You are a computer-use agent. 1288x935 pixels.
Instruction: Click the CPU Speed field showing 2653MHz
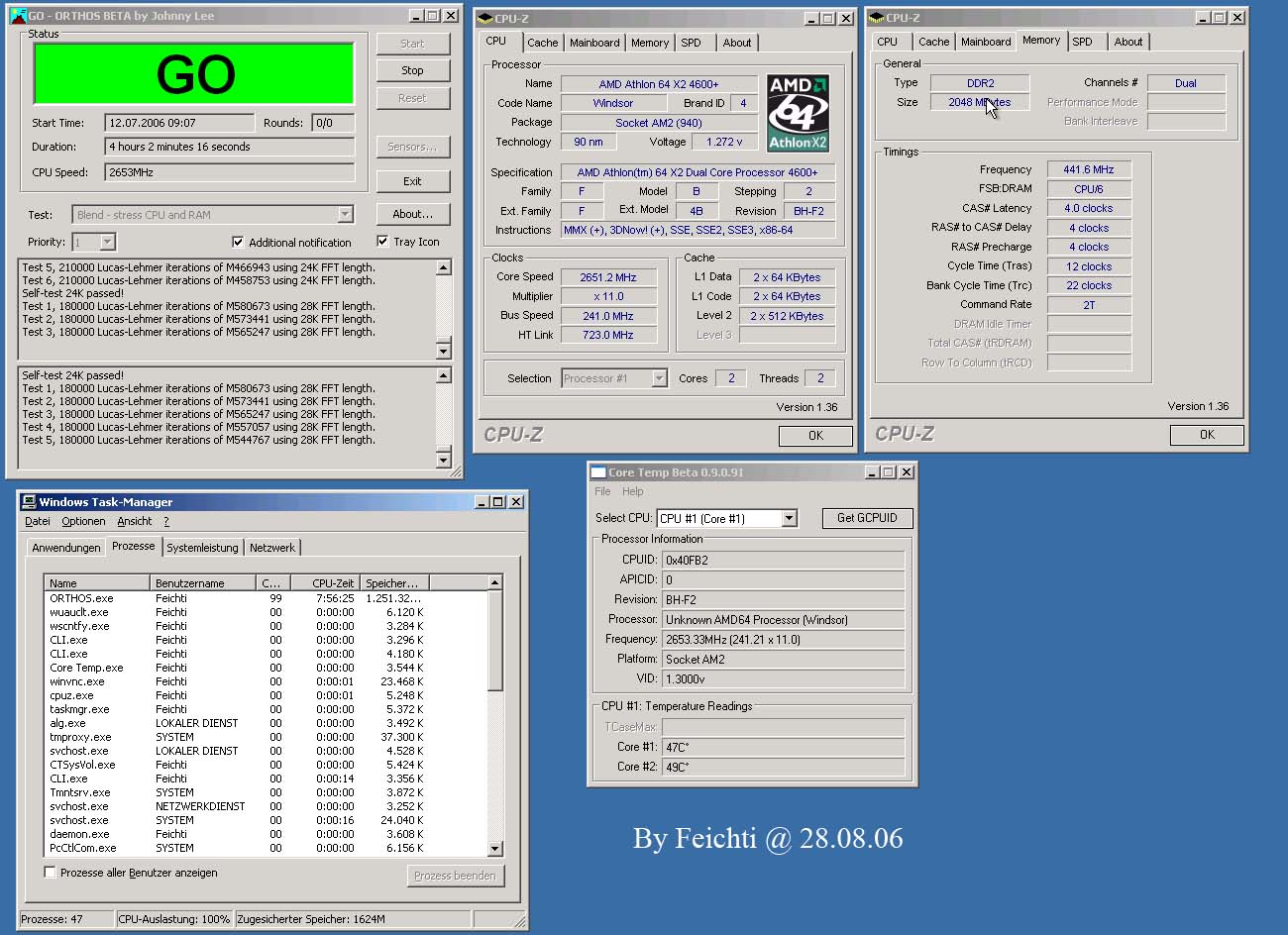(x=230, y=171)
